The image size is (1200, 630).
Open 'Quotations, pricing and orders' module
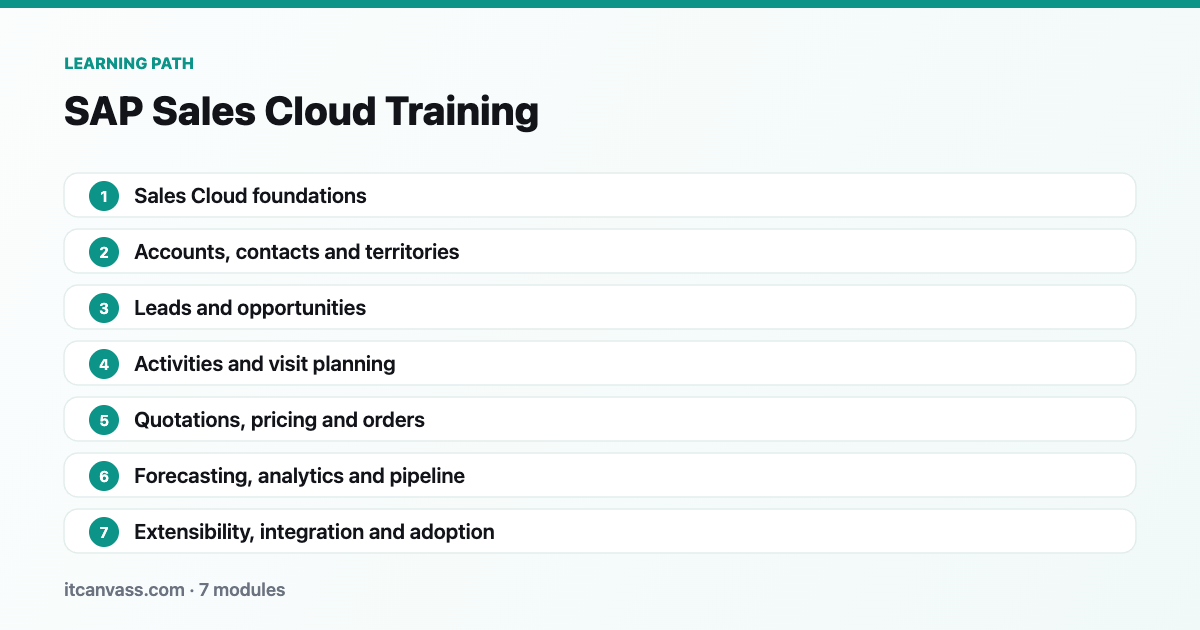(x=600, y=420)
